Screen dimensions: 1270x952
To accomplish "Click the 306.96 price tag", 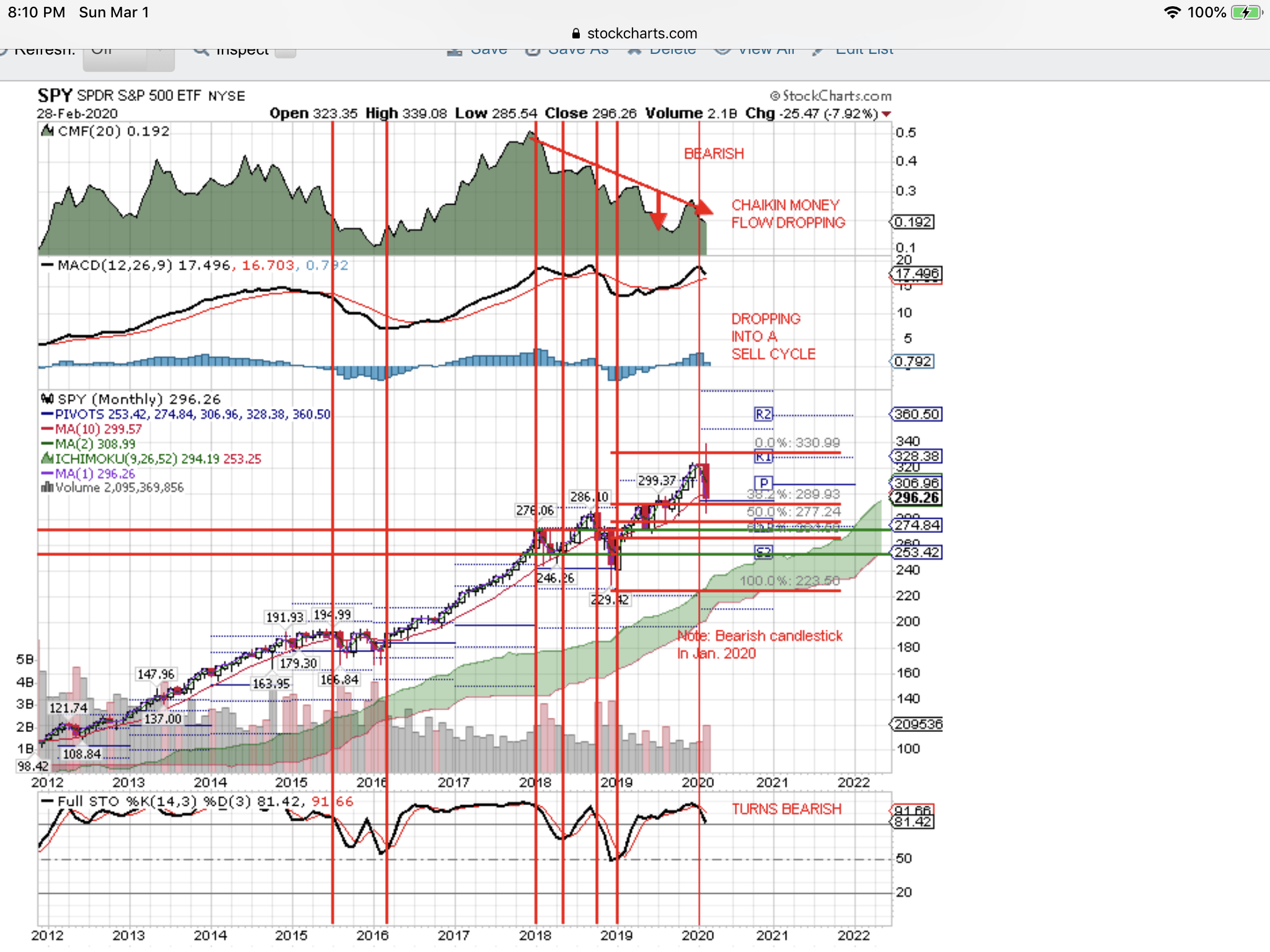I will click(x=917, y=483).
